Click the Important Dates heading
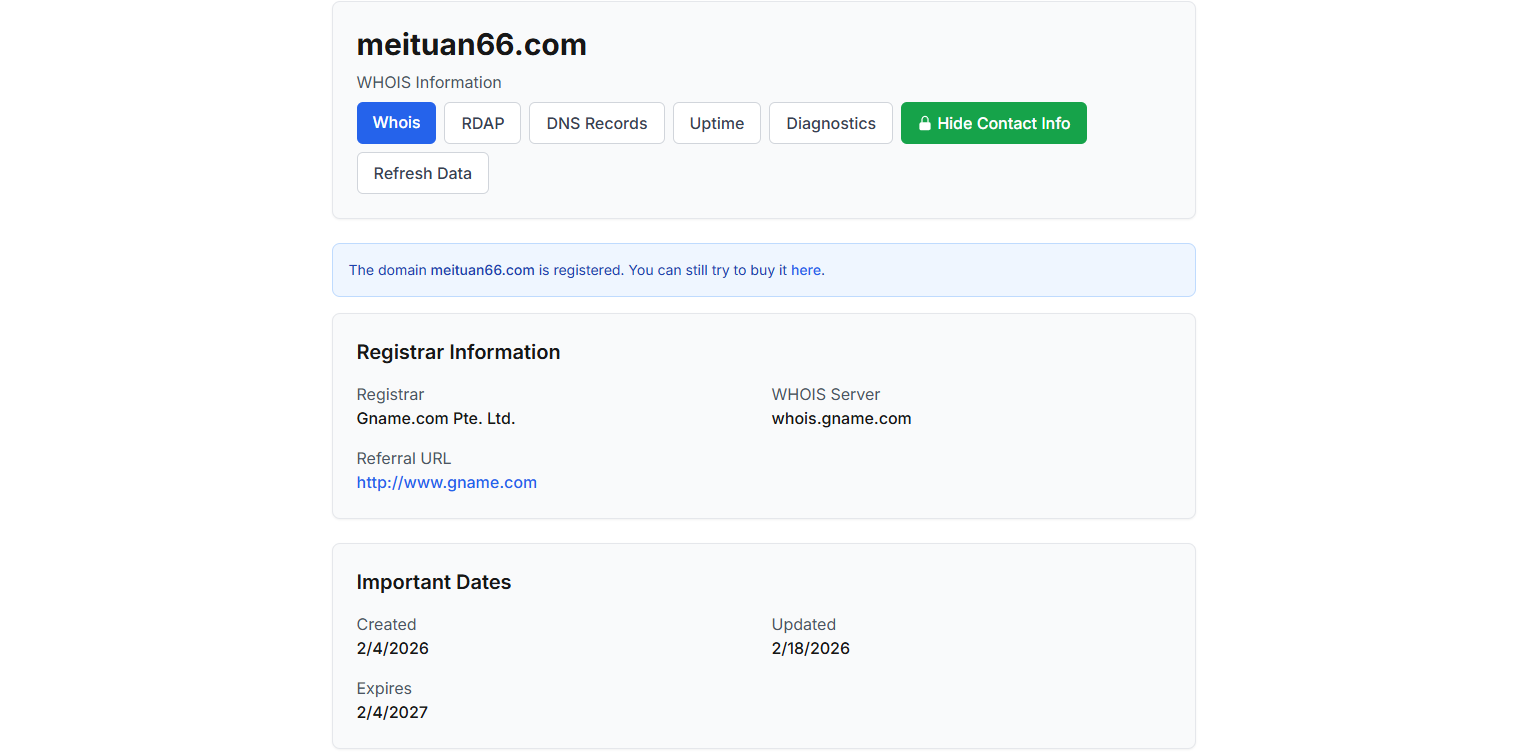1537x754 pixels. [433, 582]
